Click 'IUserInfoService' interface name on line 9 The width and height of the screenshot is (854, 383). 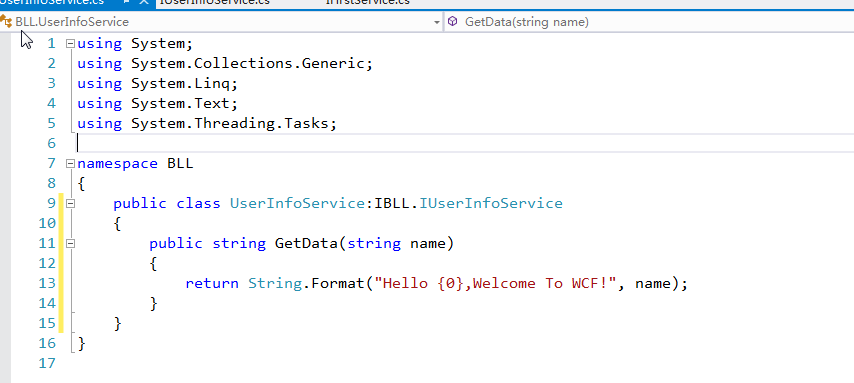click(491, 204)
